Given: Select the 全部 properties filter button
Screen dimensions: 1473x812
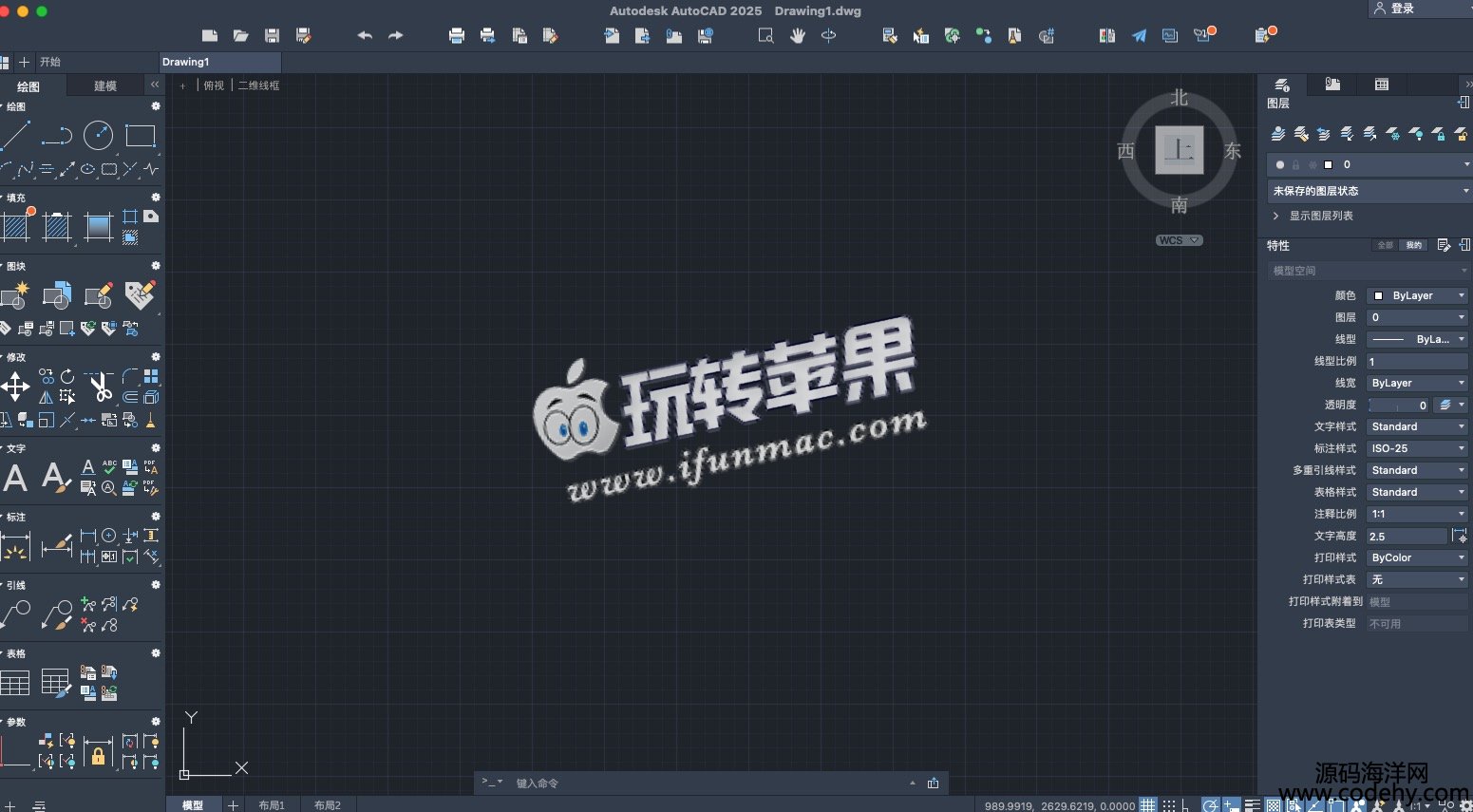Looking at the screenshot, I should (1386, 245).
